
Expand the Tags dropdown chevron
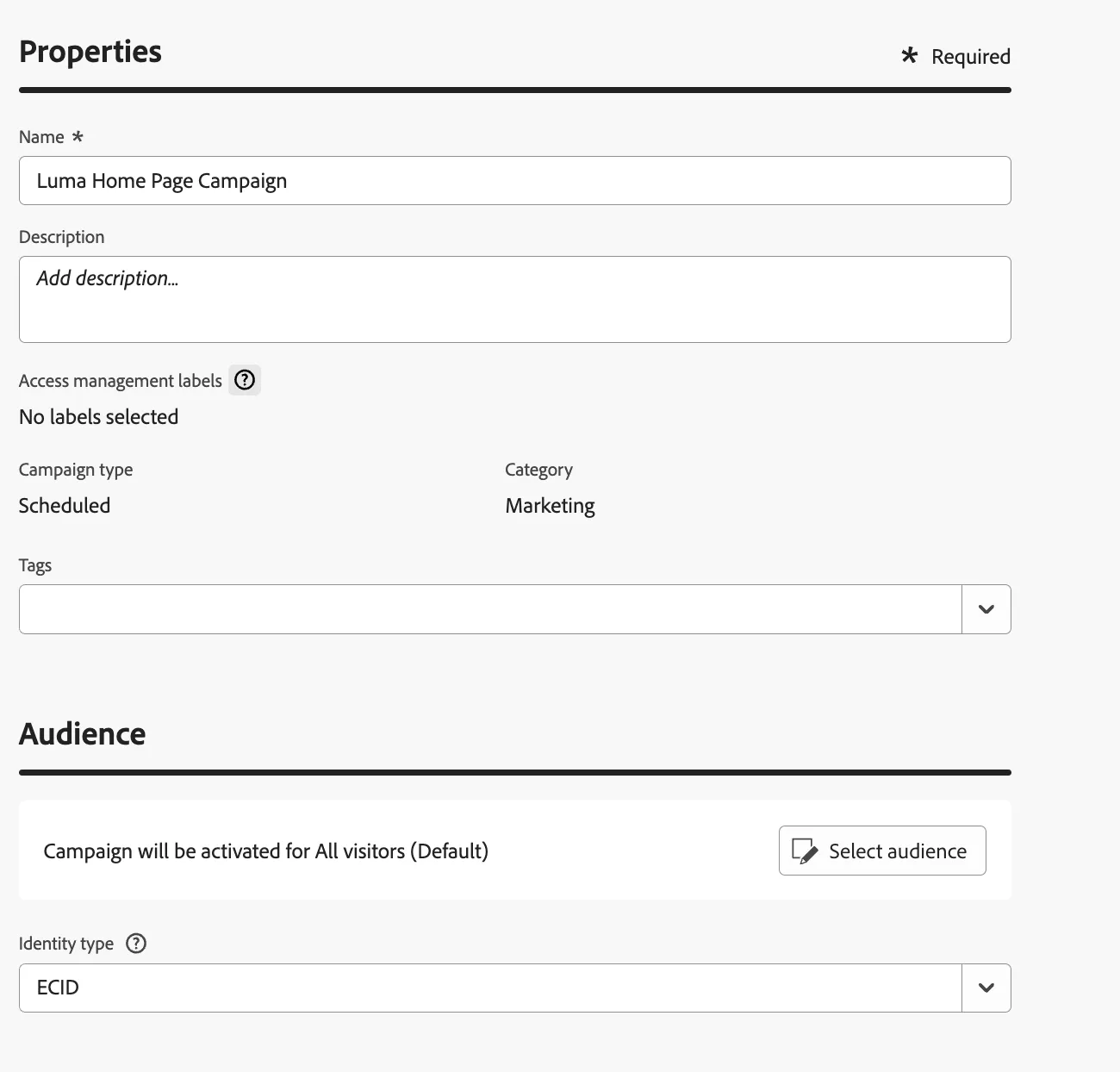[x=986, y=609]
